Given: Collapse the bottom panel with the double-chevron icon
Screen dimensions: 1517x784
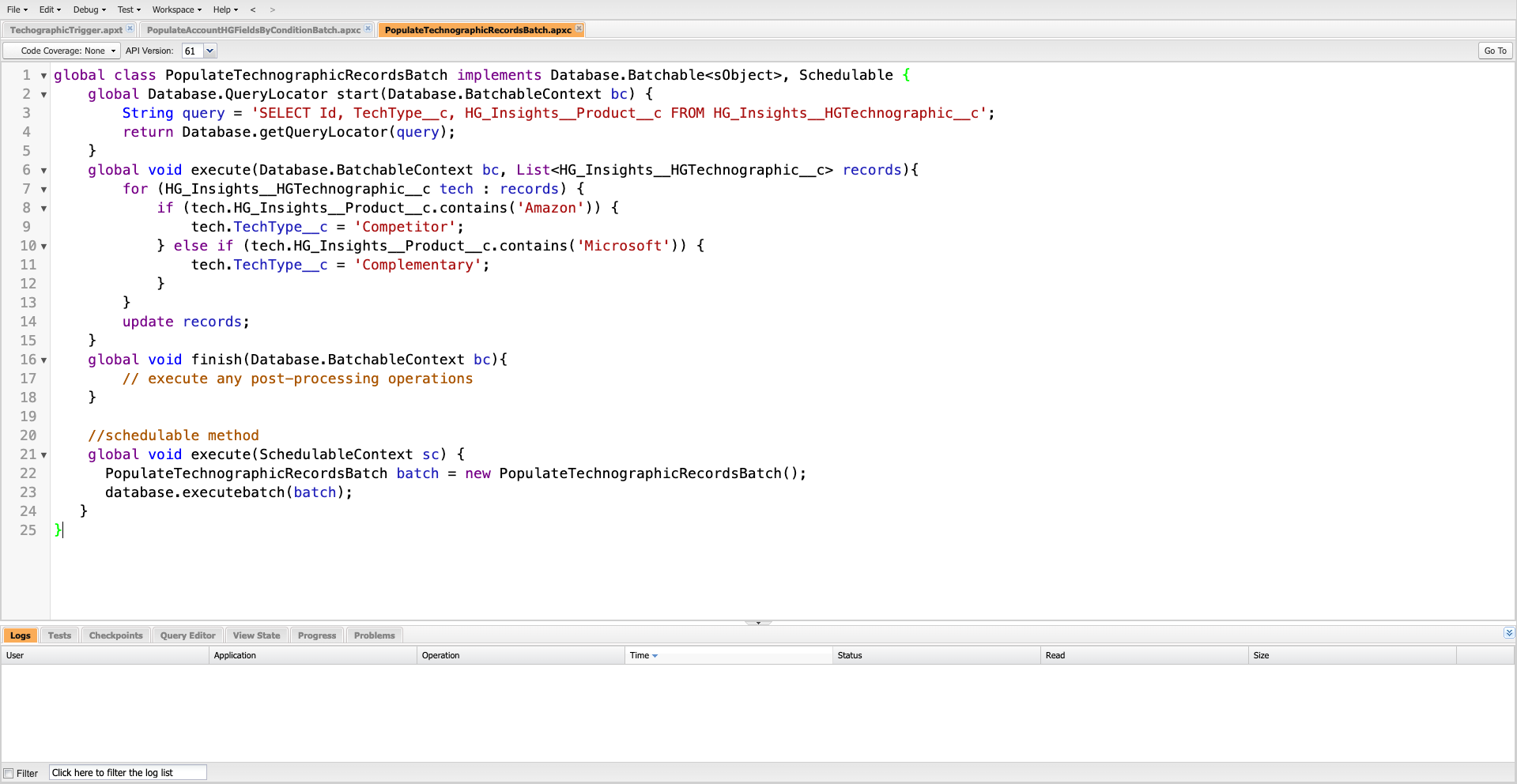Looking at the screenshot, I should (x=1508, y=633).
